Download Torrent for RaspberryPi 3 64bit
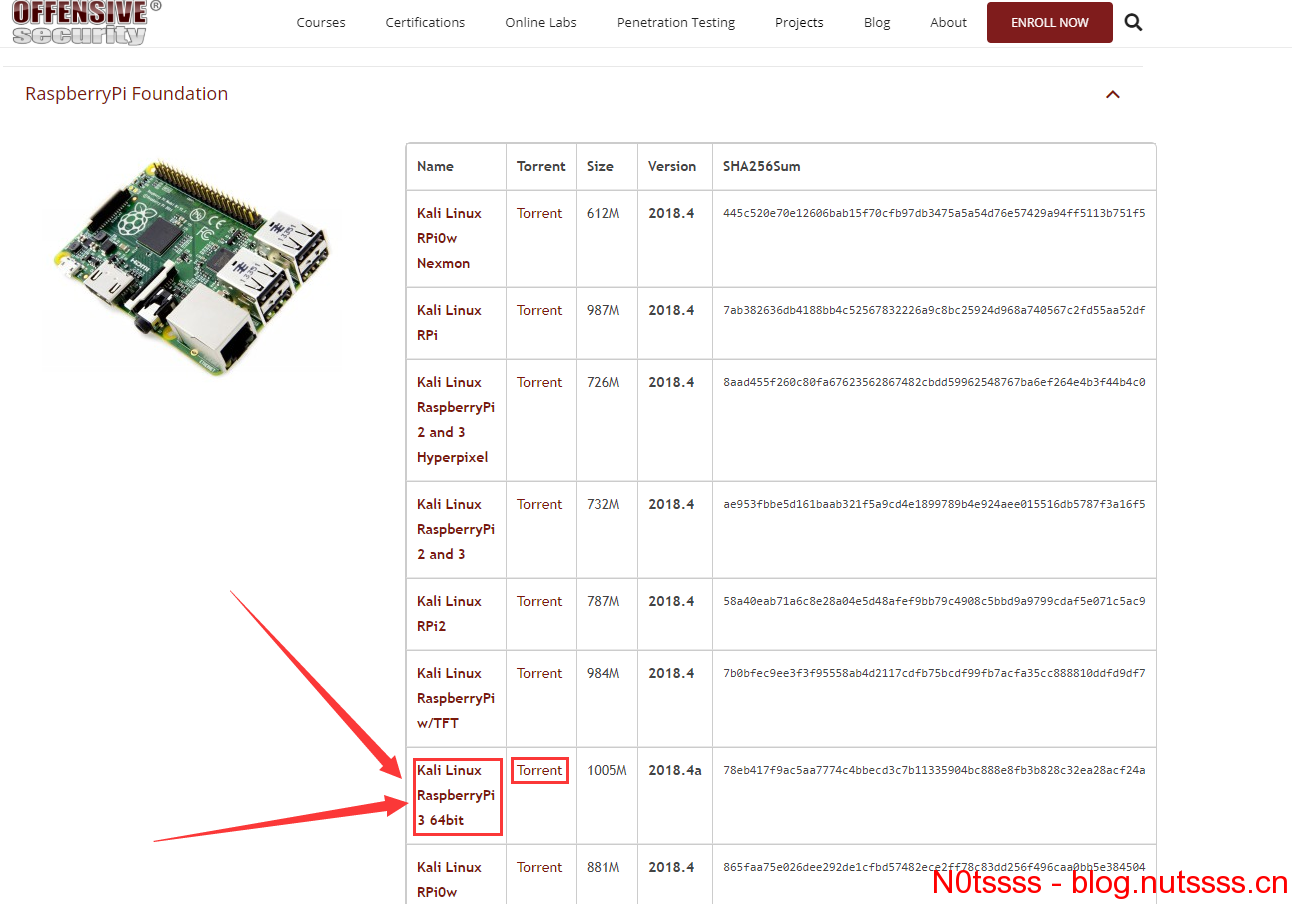Image resolution: width=1292 pixels, height=904 pixels. tap(540, 770)
